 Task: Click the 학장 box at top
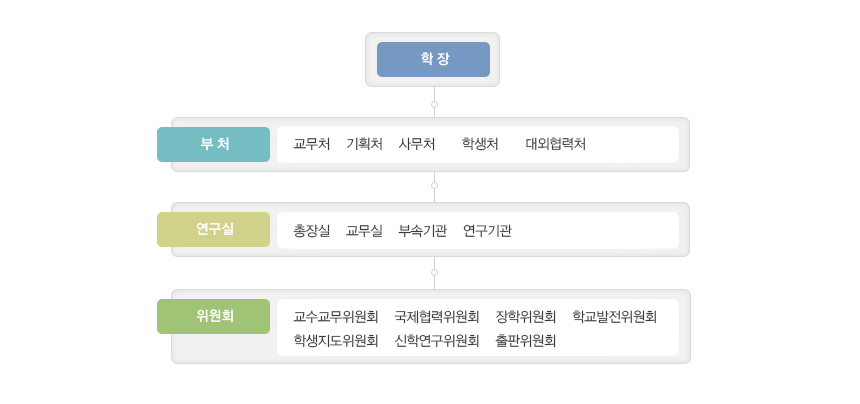click(433, 59)
